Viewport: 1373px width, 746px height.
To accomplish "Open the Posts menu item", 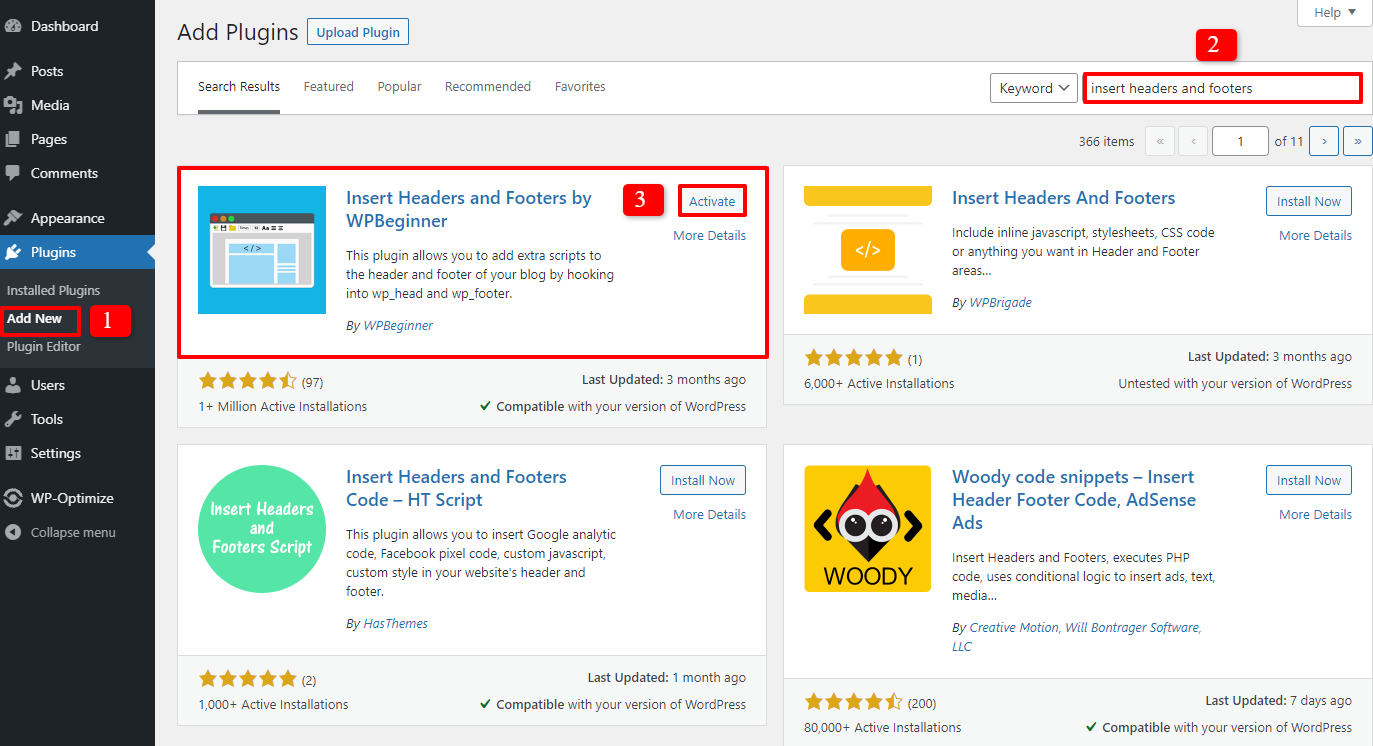I will 77,71.
